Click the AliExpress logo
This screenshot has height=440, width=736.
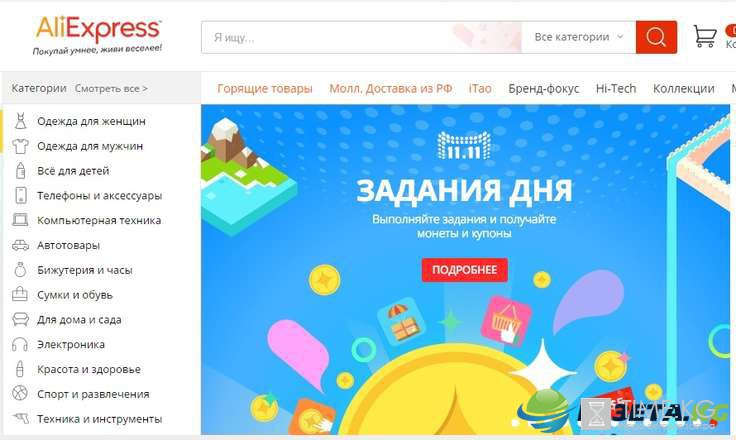click(x=98, y=35)
